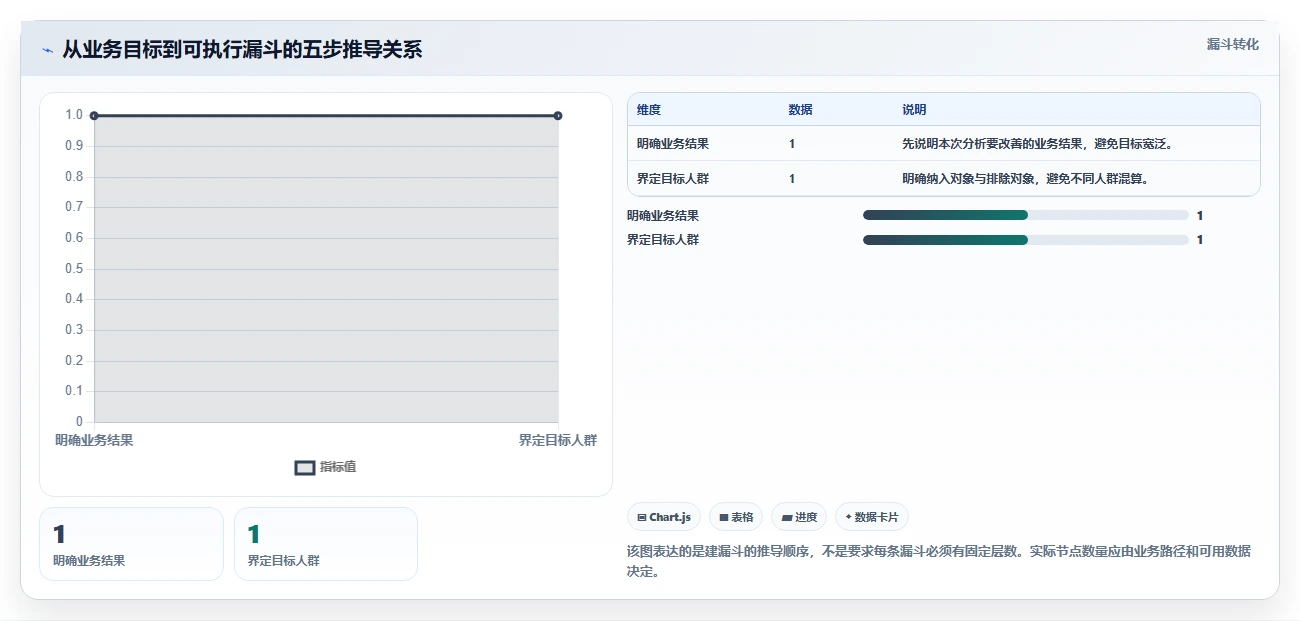Image resolution: width=1300 pixels, height=621 pixels.
Task: Click the 表格 tag
Action: 736,517
